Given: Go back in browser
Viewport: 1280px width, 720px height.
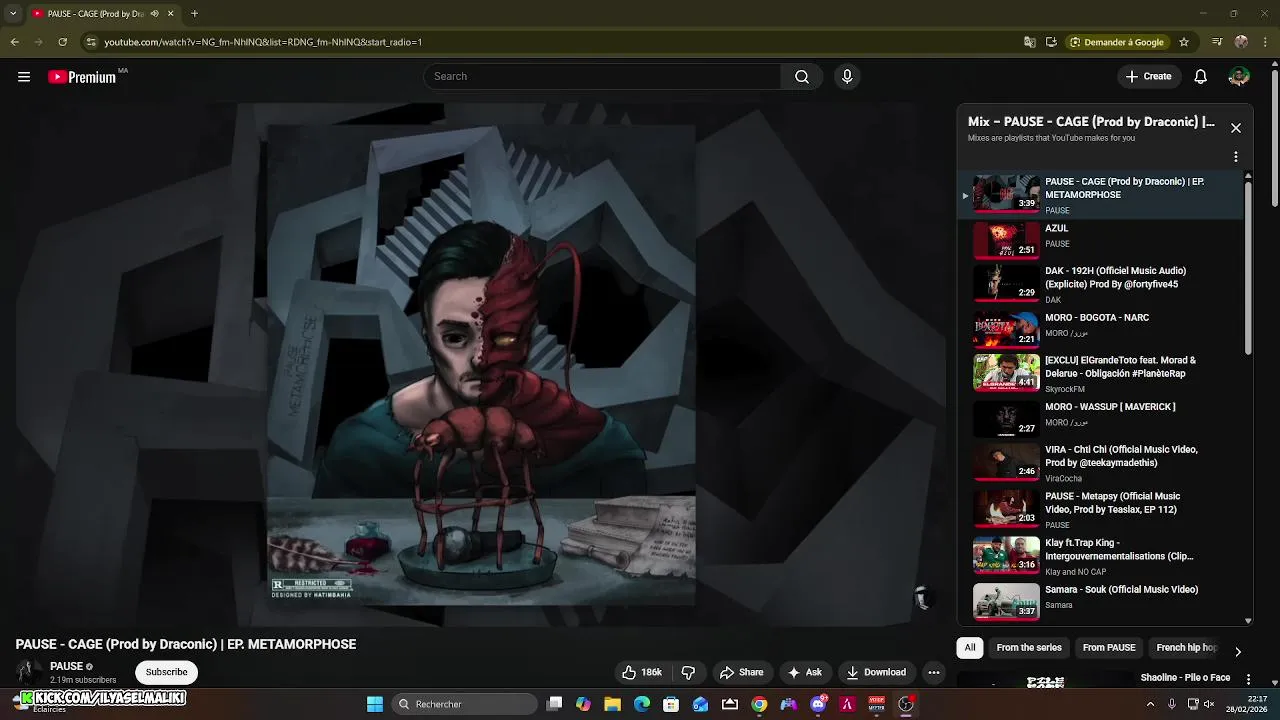Looking at the screenshot, I should tap(14, 42).
